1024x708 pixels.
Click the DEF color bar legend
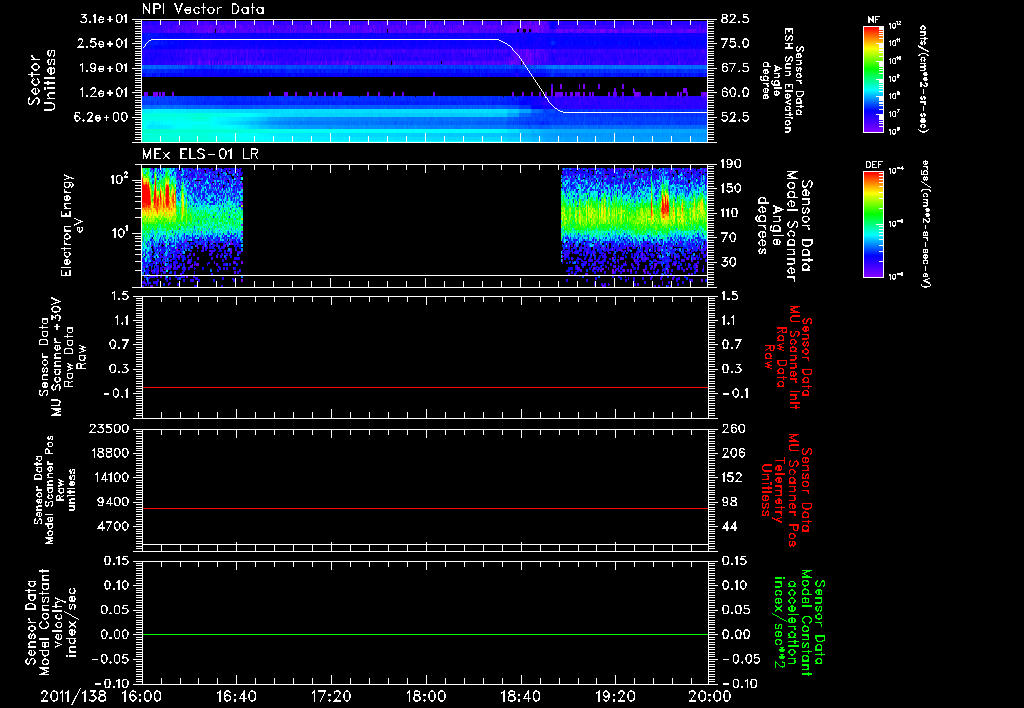pos(873,223)
